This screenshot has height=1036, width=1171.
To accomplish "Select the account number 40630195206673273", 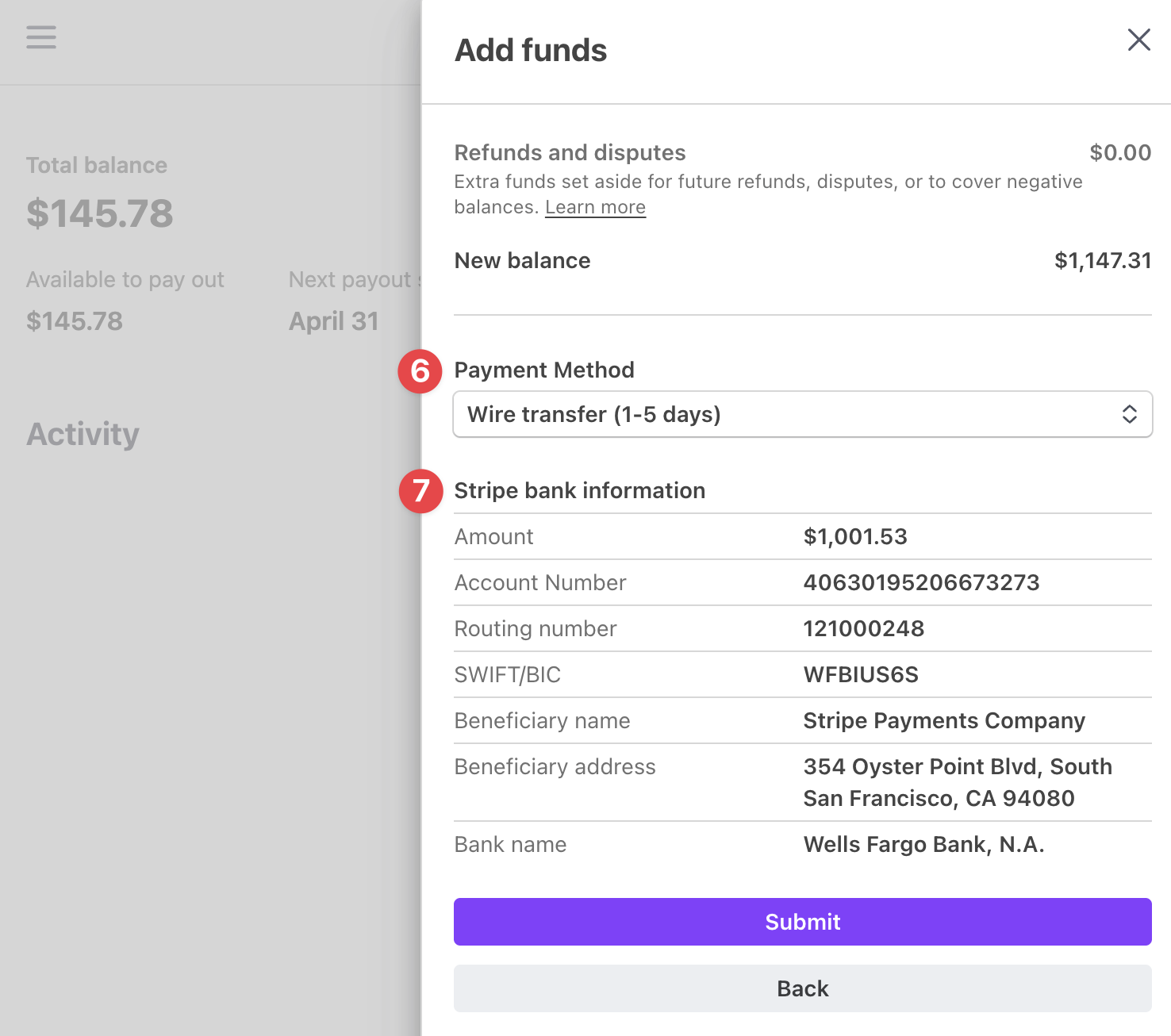I will (x=921, y=583).
